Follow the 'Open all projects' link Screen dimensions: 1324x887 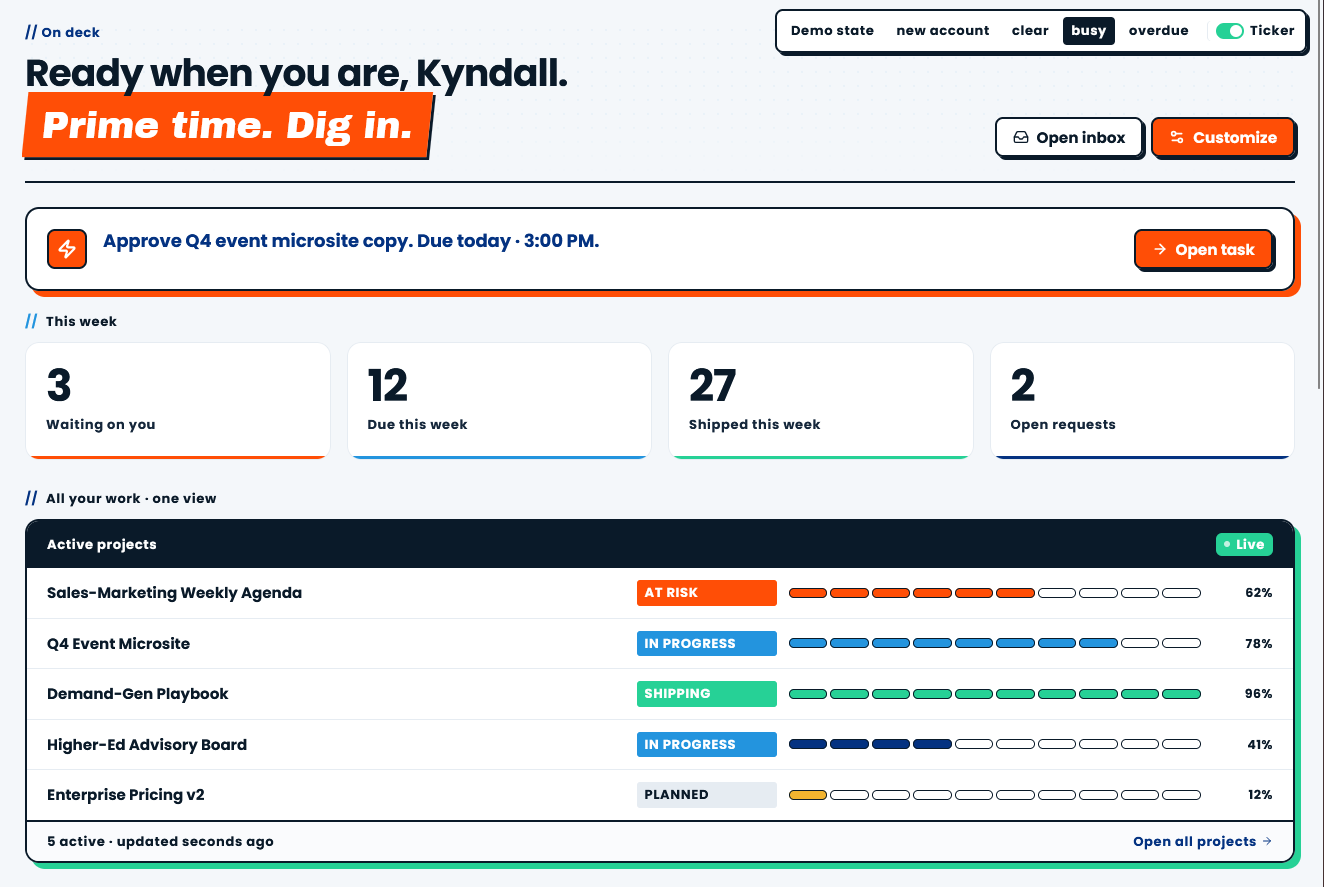click(1202, 841)
